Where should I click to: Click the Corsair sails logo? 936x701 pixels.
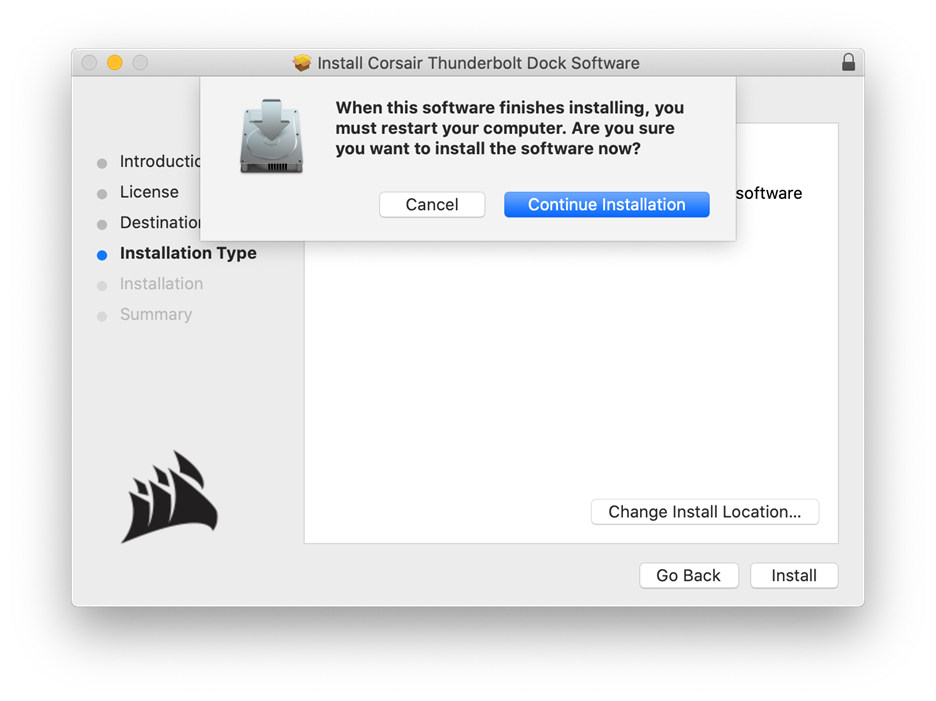click(168, 497)
